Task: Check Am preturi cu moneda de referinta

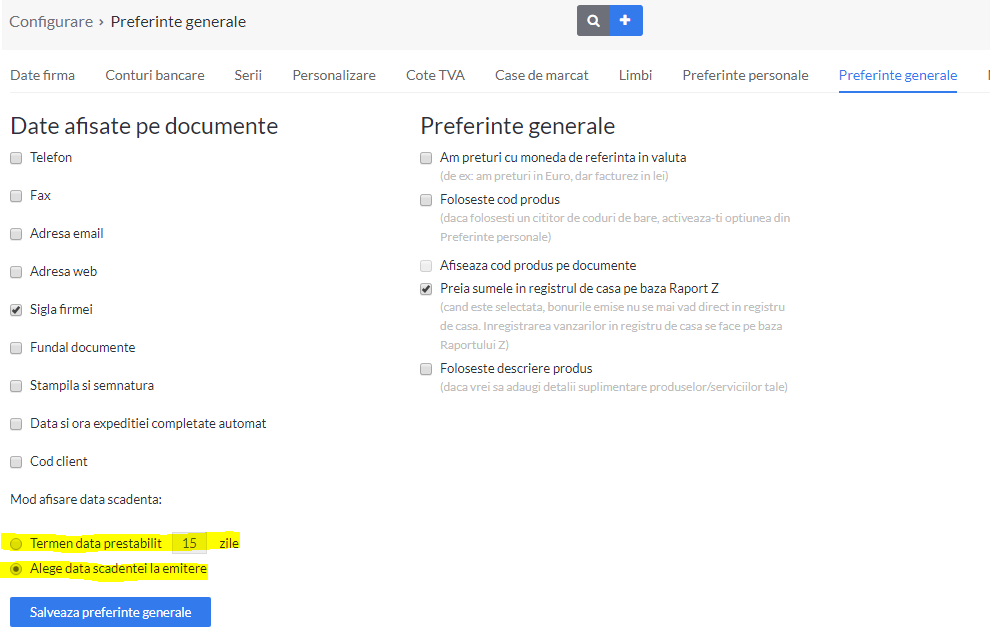Action: pyautogui.click(x=426, y=158)
